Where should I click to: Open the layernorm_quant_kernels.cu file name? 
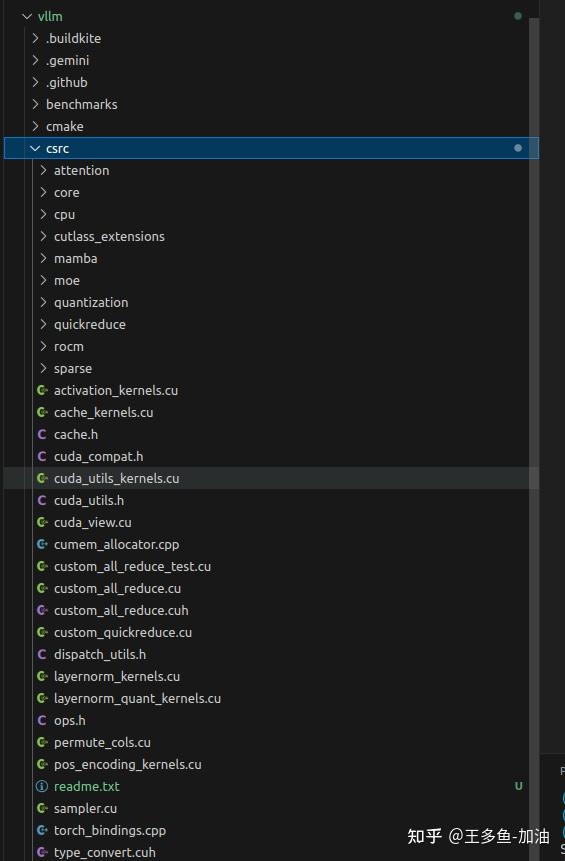click(137, 698)
